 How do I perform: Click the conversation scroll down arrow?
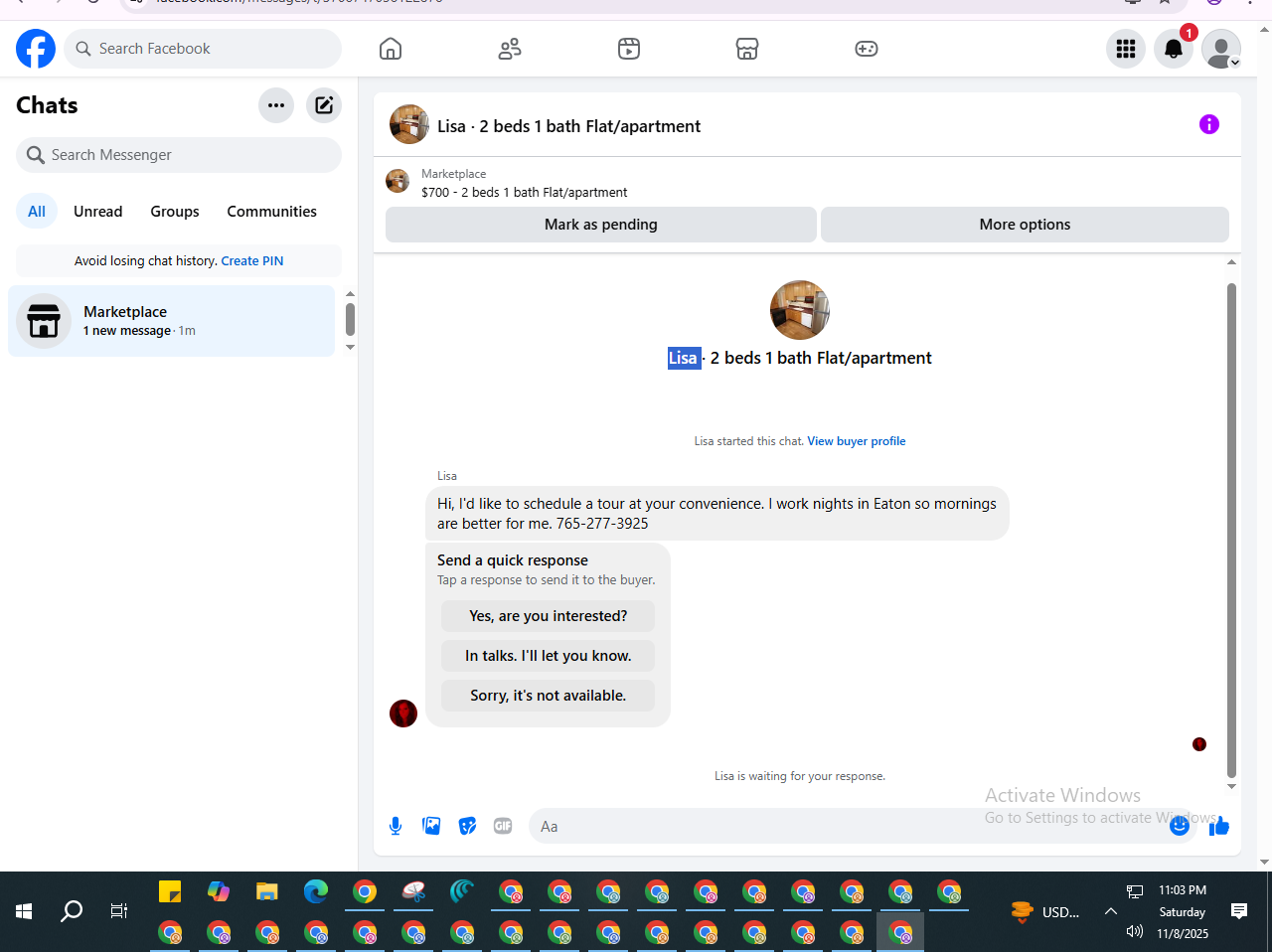tap(1231, 786)
